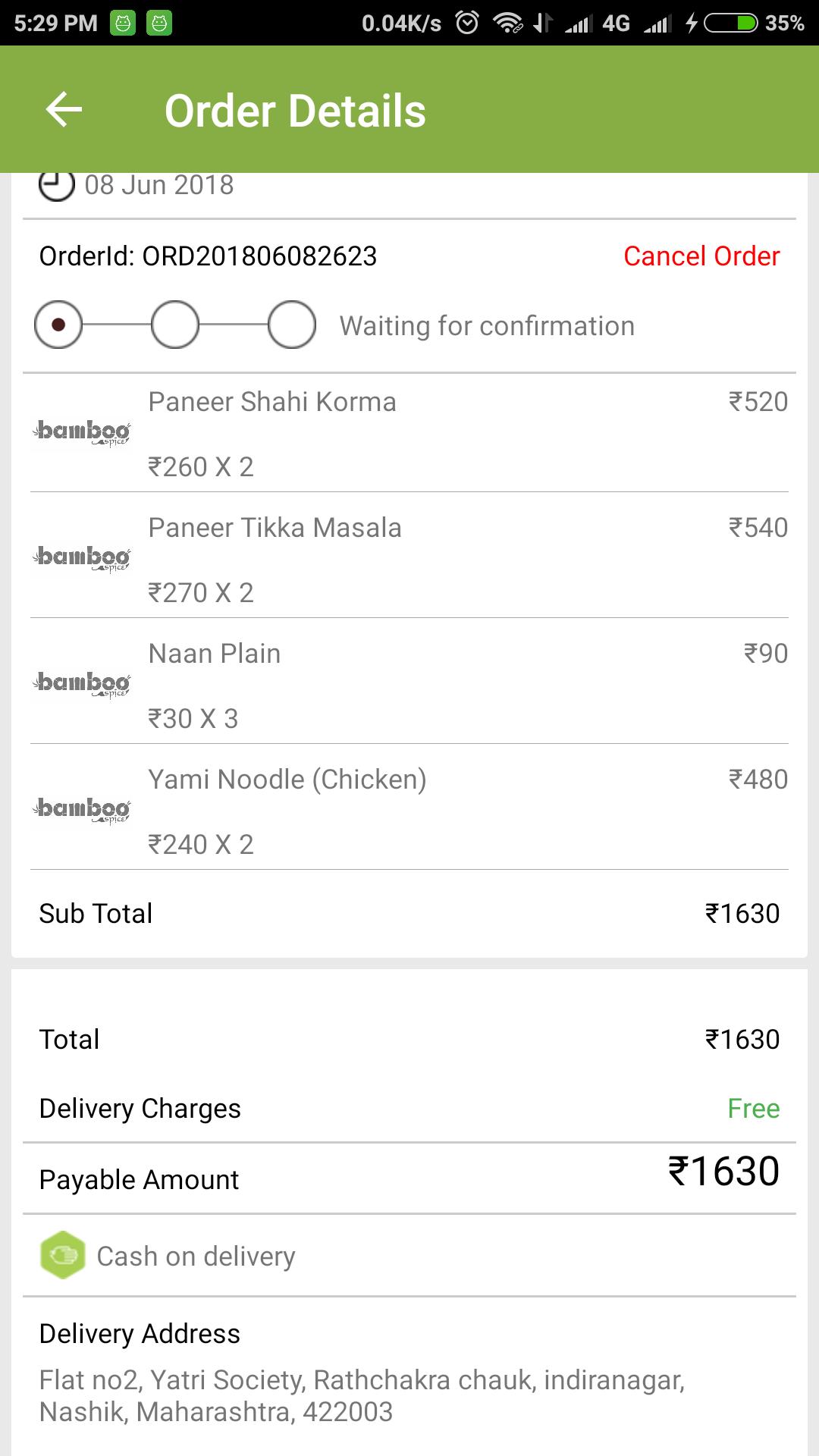Tap the Payable Amount ₹1630 value

723,1172
